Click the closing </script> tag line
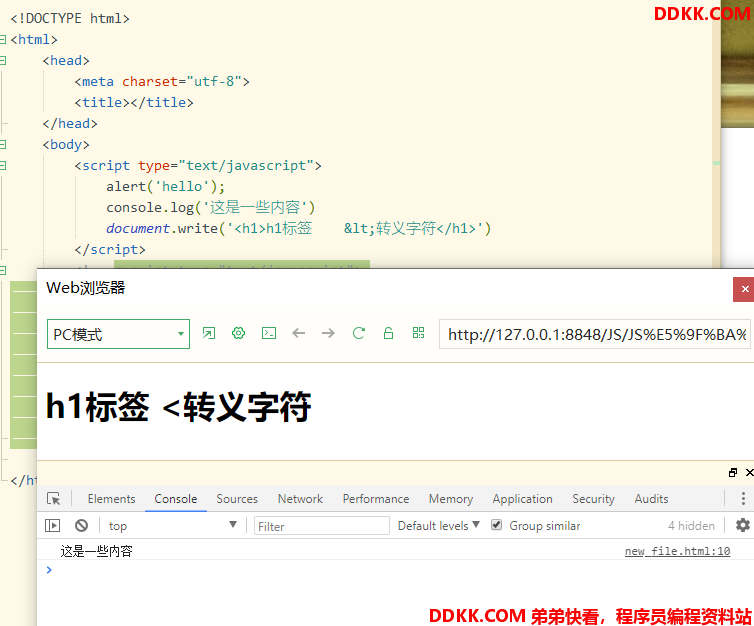This screenshot has height=626, width=754. (x=110, y=250)
